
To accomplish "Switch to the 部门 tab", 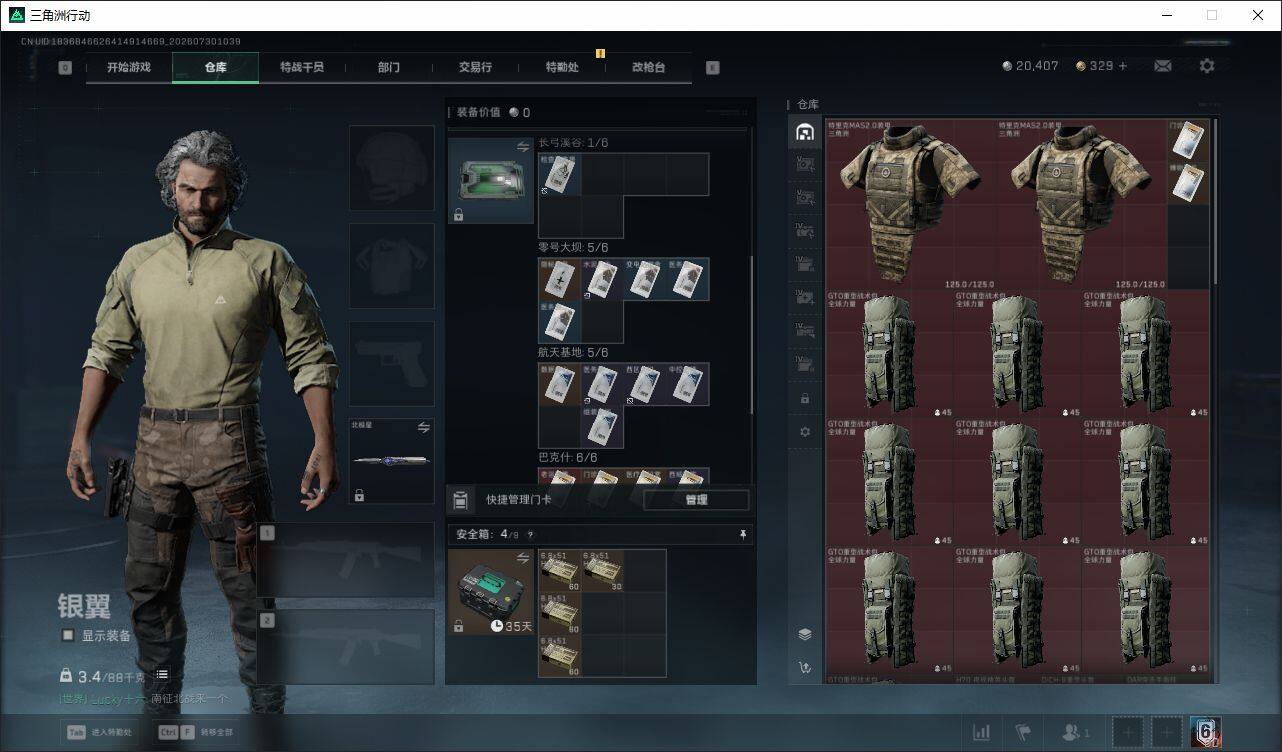I will pyautogui.click(x=389, y=68).
